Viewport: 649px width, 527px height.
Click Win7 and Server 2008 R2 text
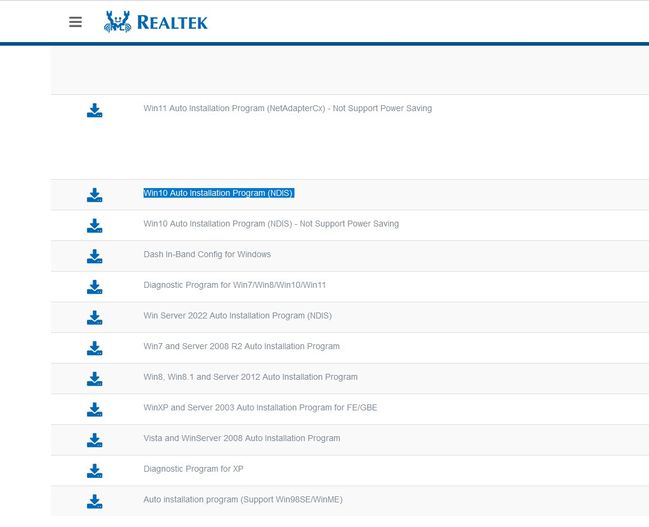241,346
